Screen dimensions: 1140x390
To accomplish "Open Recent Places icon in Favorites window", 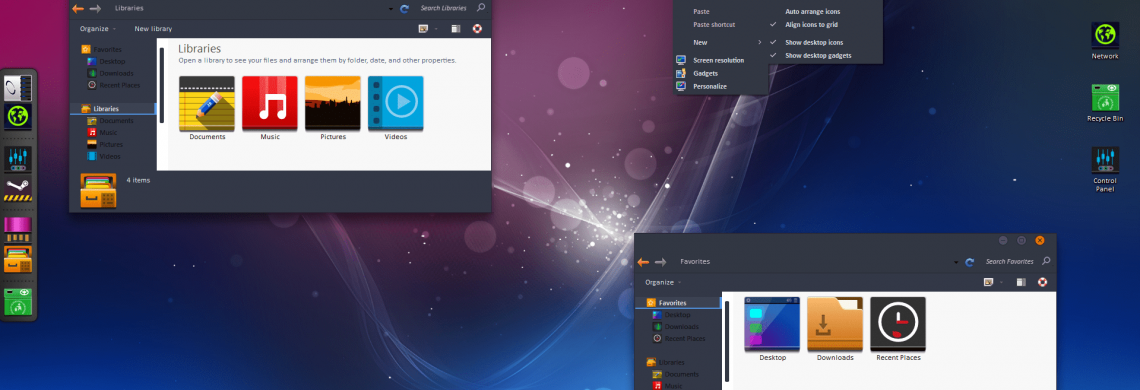I will tap(898, 323).
